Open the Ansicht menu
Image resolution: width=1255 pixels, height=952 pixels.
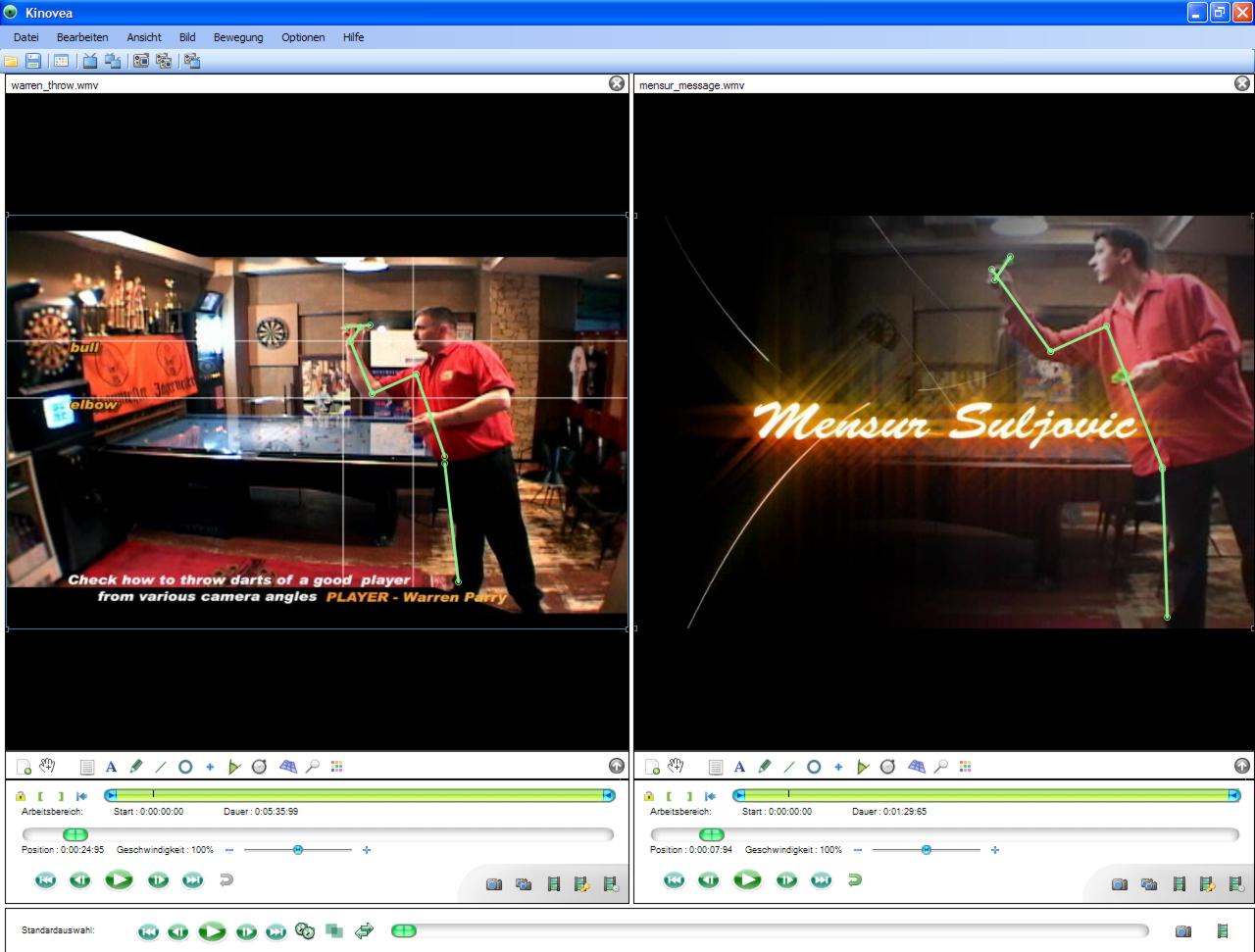pos(144,37)
